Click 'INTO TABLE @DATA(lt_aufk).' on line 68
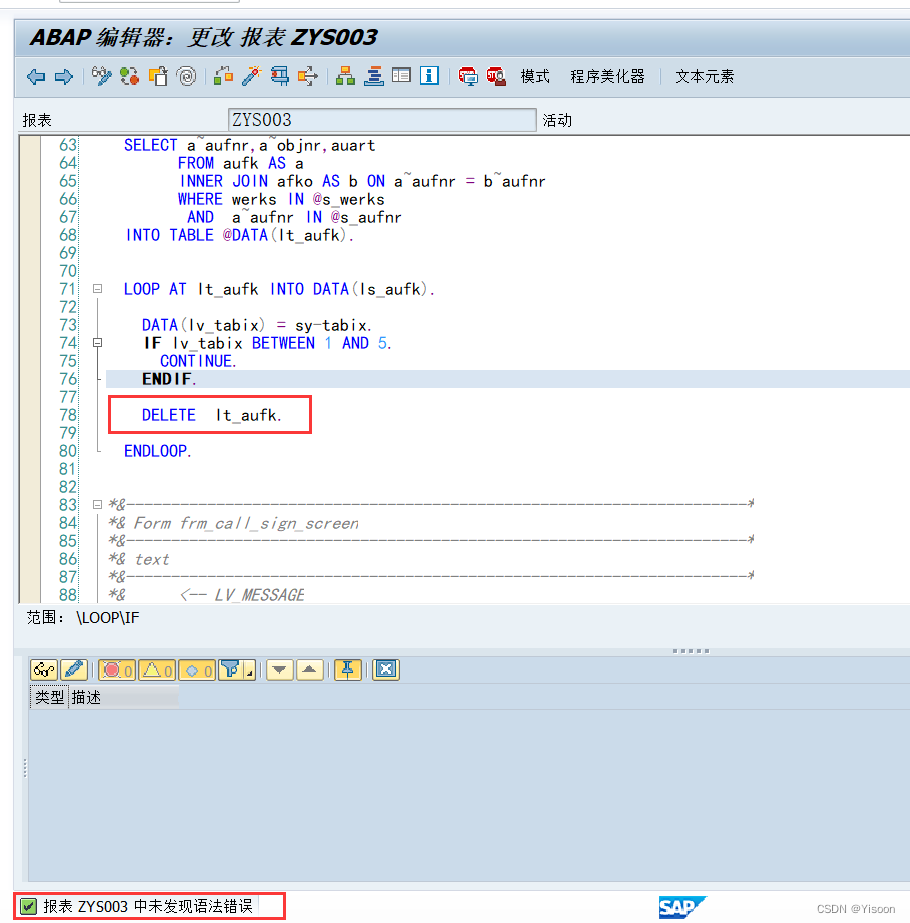Viewport: 910px width, 923px height. click(x=240, y=235)
